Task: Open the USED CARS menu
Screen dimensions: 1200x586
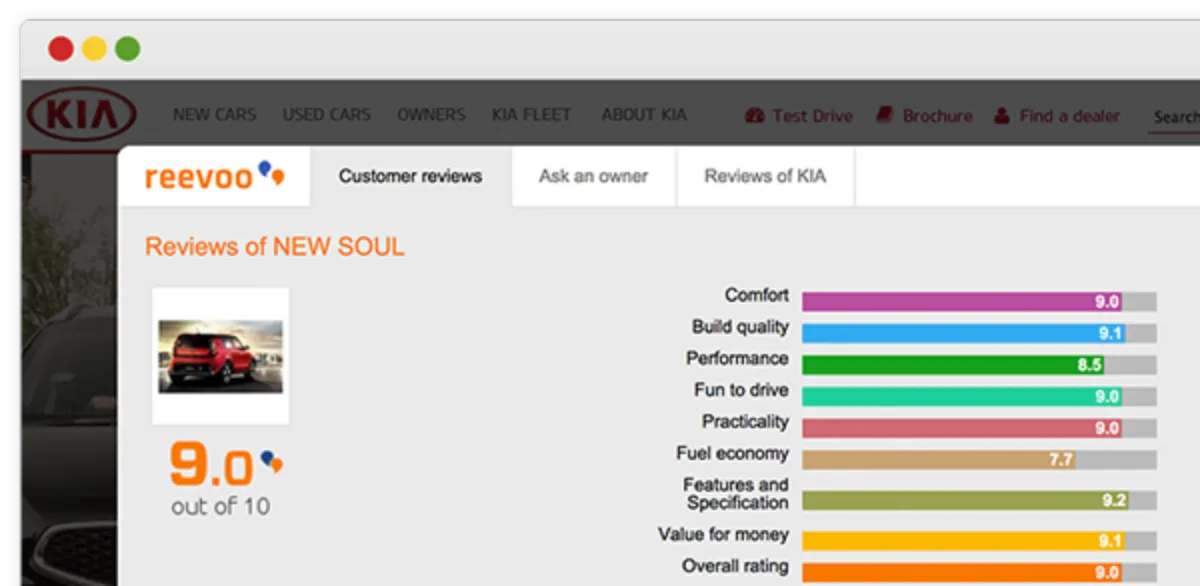Action: [x=326, y=115]
